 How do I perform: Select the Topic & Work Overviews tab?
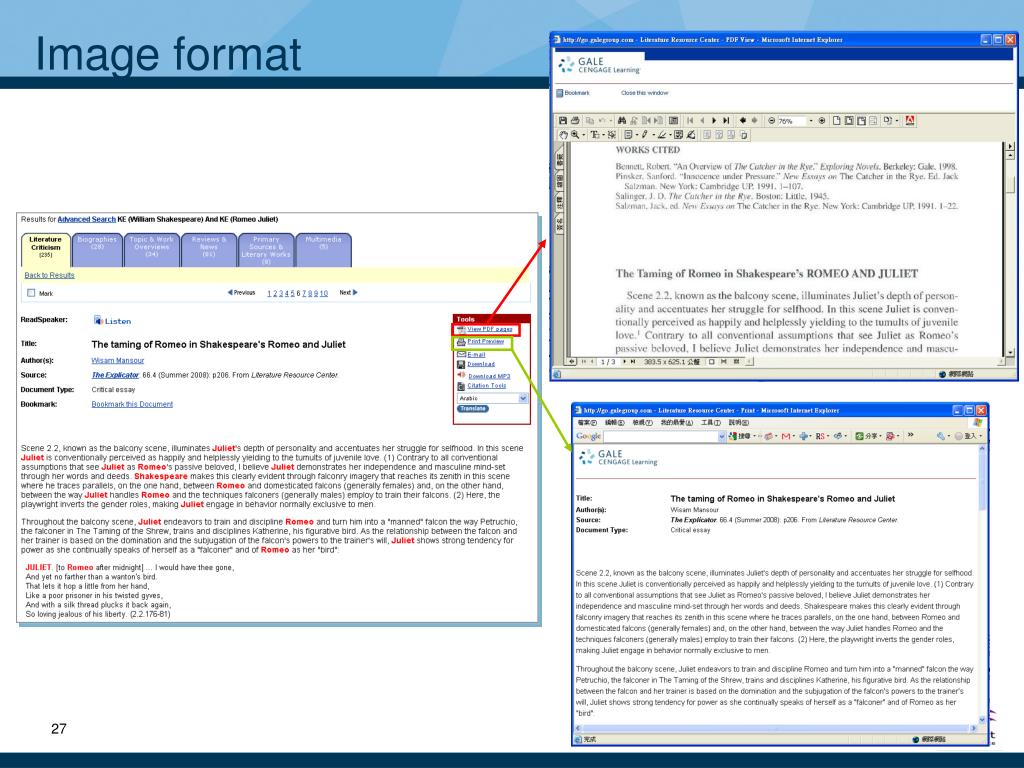152,249
